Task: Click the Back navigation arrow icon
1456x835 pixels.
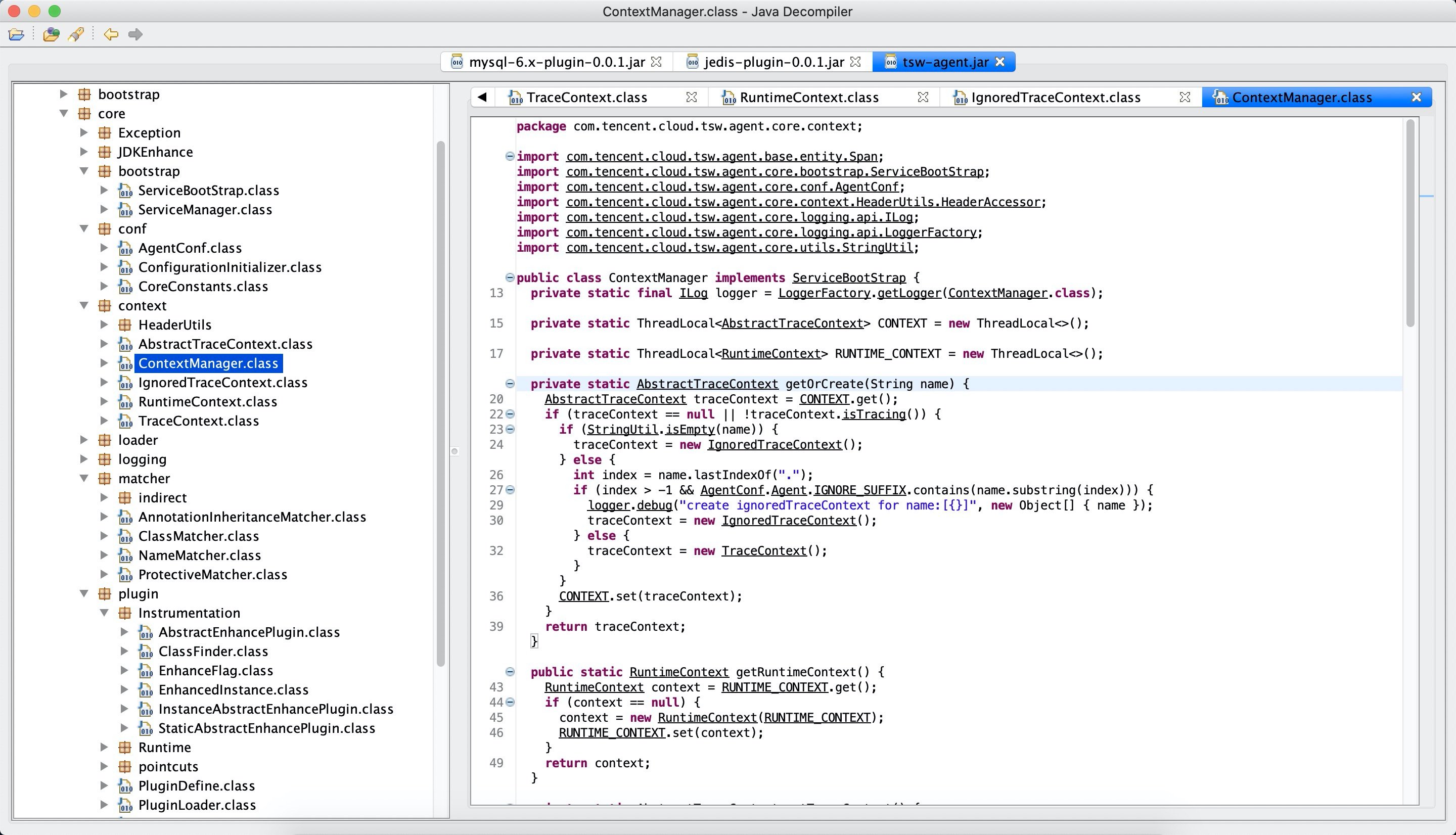Action: coord(111,34)
